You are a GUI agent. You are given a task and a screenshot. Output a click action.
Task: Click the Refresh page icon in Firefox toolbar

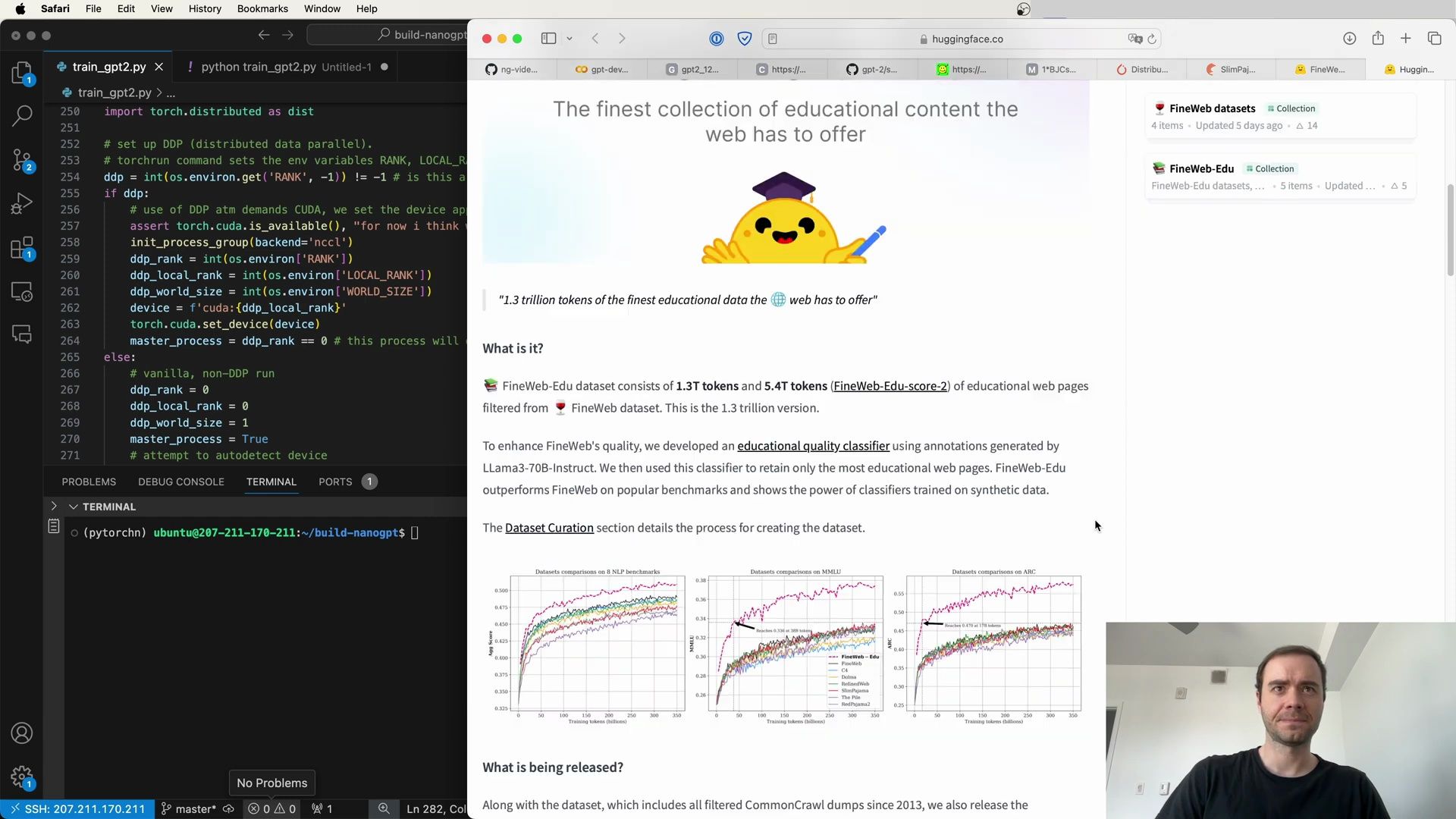(x=1153, y=38)
